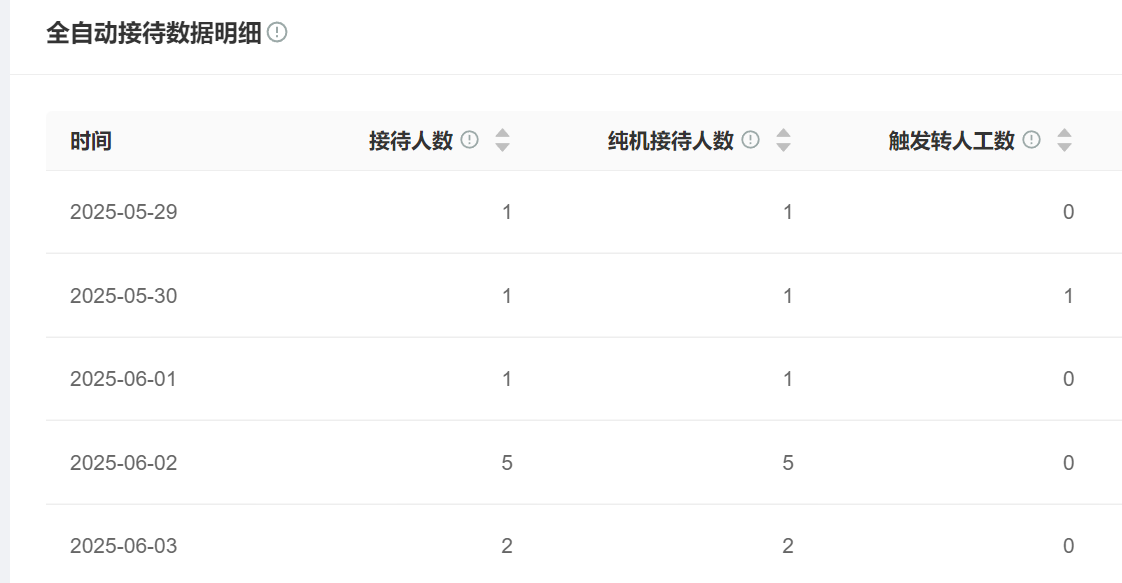Click info icon next to 接待人数 header
Image resolution: width=1122 pixels, height=583 pixels.
[469, 139]
